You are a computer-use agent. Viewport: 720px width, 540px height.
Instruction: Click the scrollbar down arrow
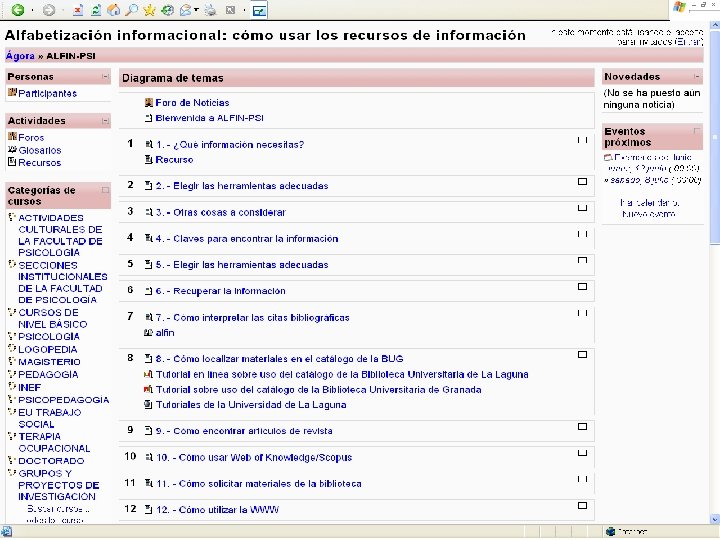pos(715,519)
